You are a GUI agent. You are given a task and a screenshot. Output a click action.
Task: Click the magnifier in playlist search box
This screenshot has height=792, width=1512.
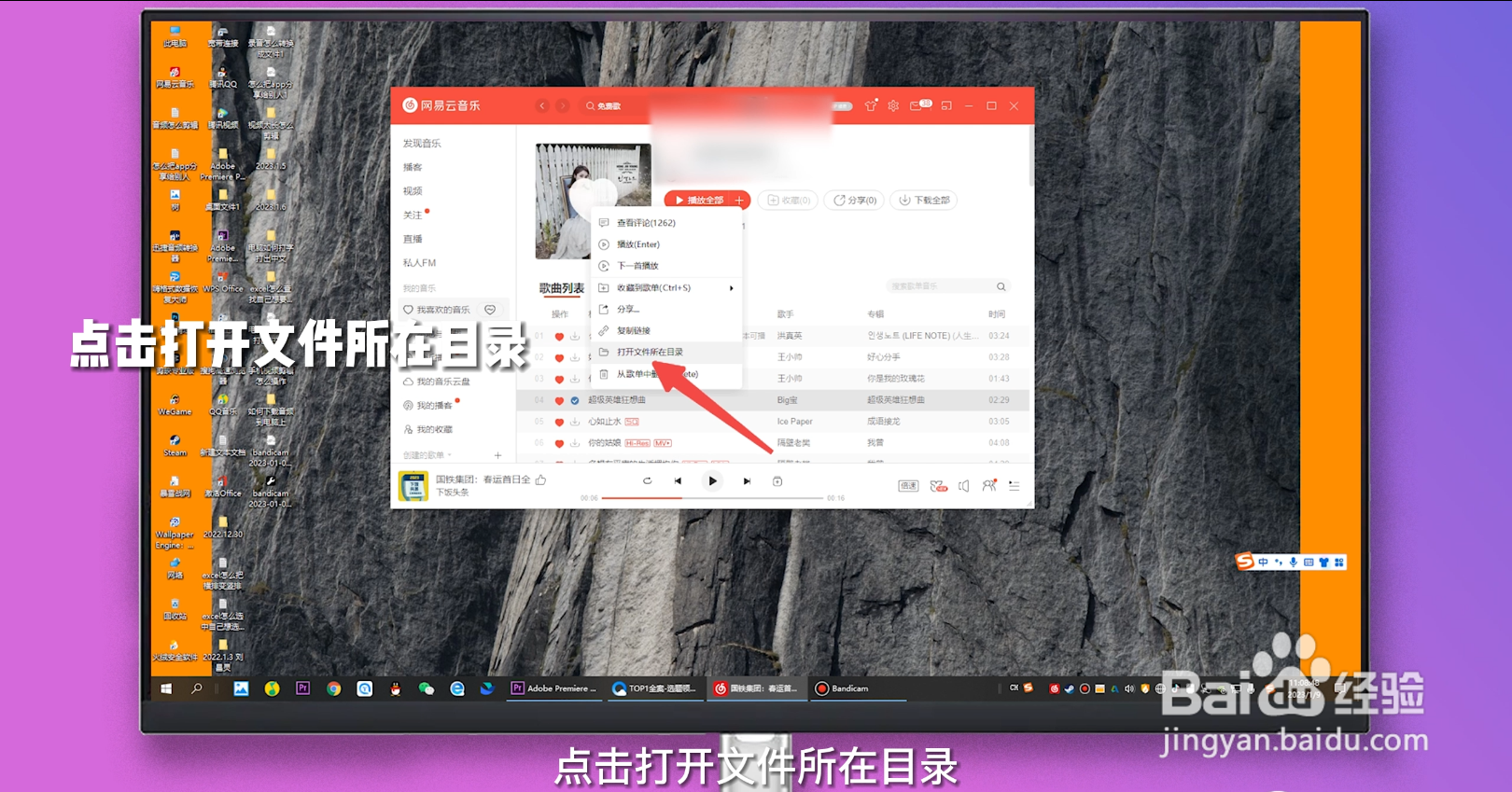click(x=1001, y=286)
